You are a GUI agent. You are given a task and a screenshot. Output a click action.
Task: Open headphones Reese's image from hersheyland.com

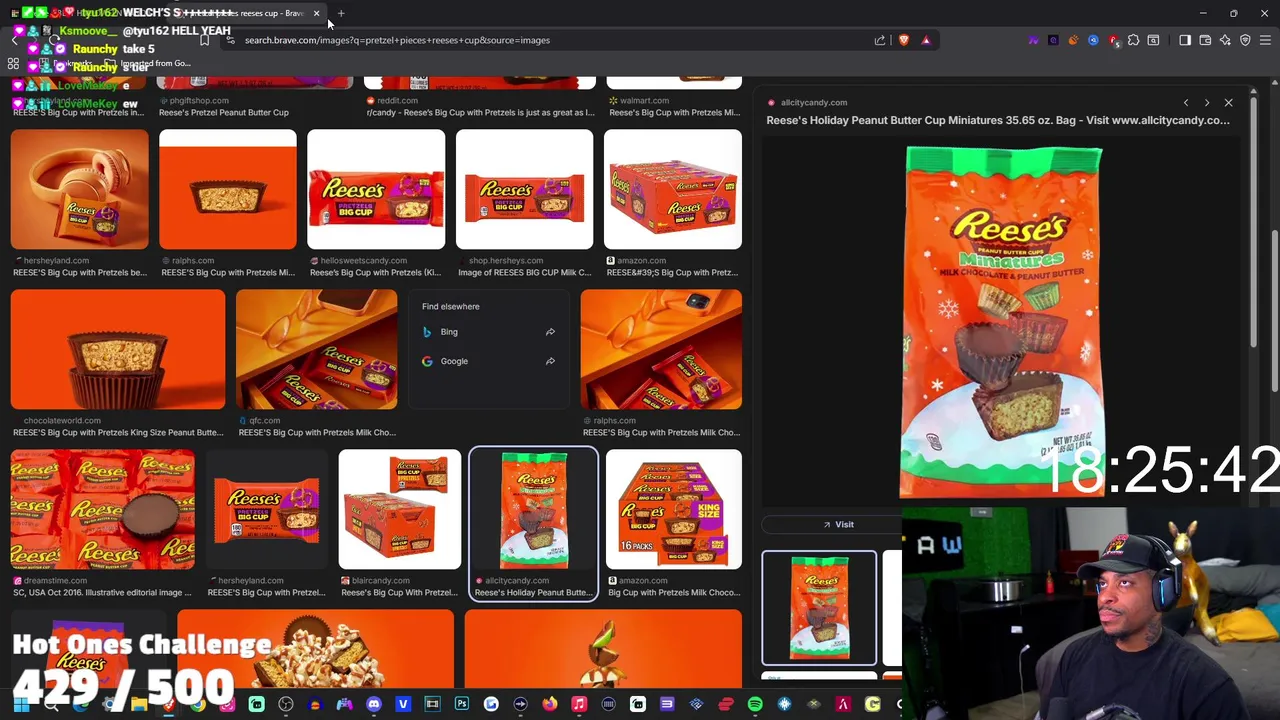80,189
